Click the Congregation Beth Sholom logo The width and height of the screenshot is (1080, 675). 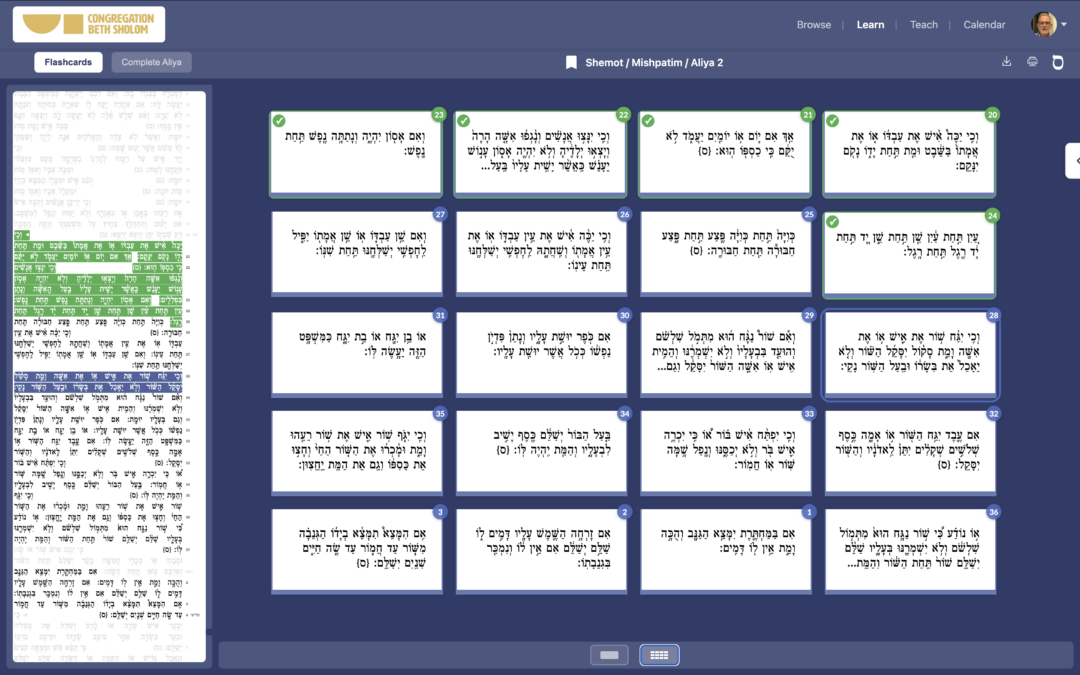88,23
